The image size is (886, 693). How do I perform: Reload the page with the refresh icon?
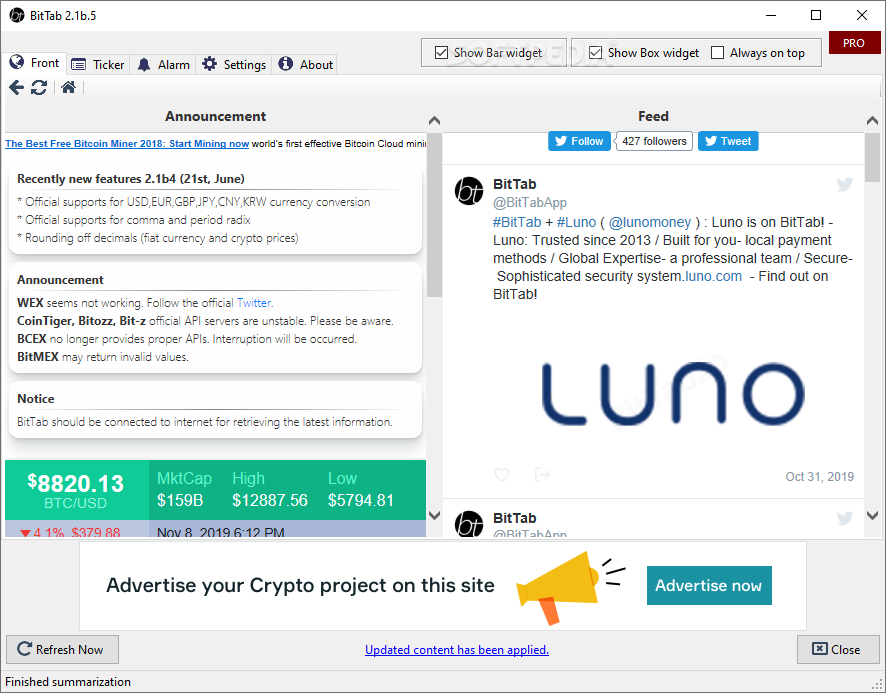[39, 87]
